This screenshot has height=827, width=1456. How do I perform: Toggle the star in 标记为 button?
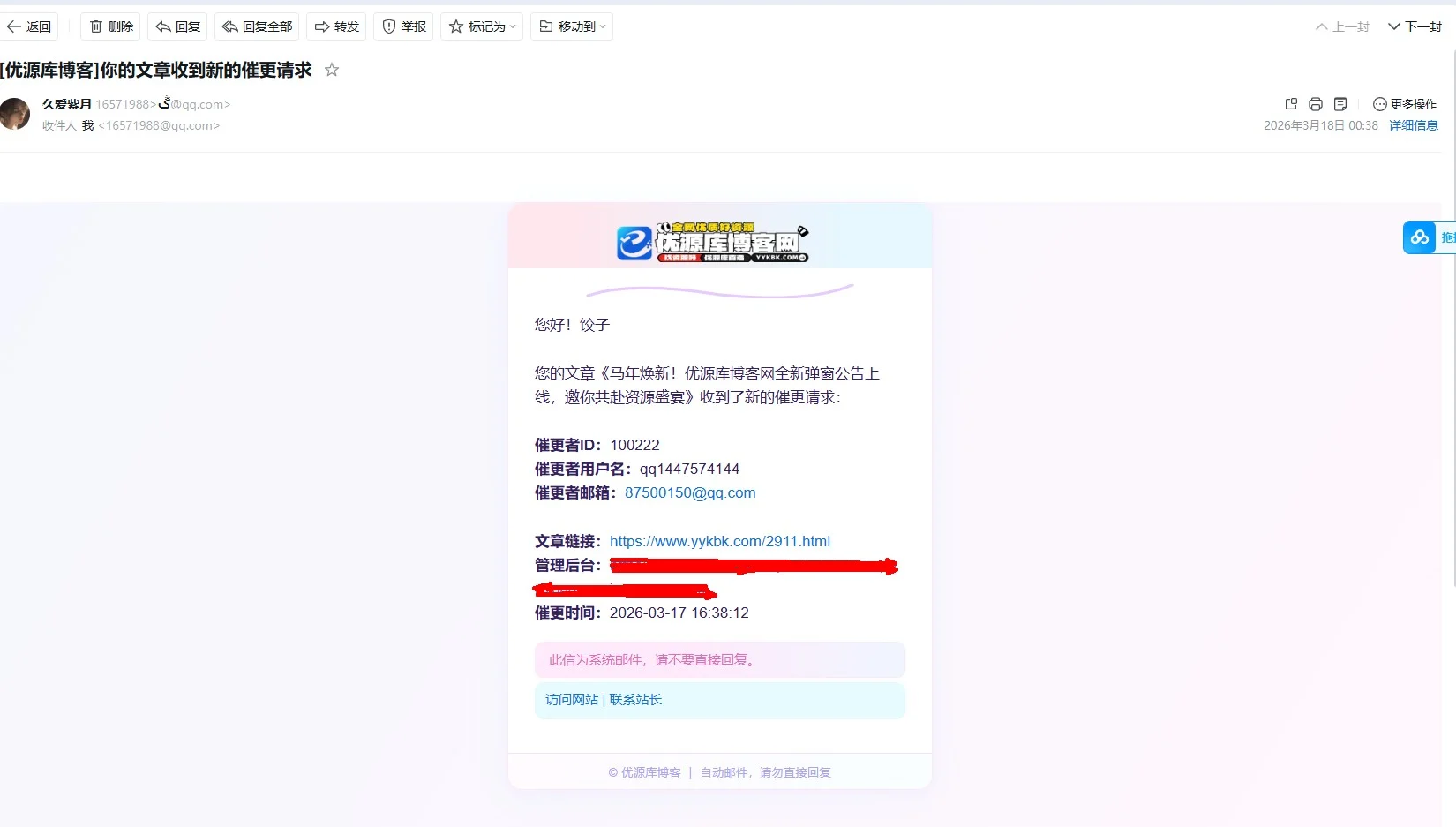pyautogui.click(x=457, y=26)
